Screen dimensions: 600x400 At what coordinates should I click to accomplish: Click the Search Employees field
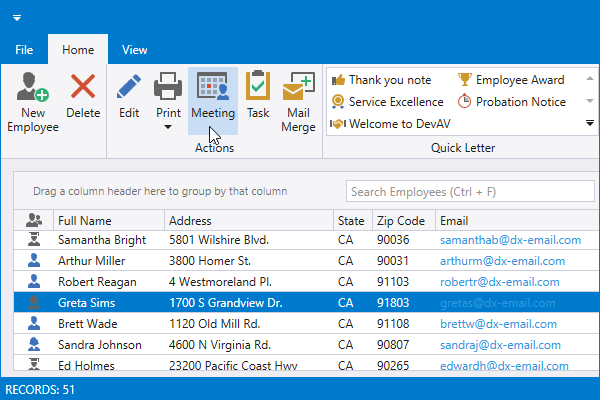464,191
